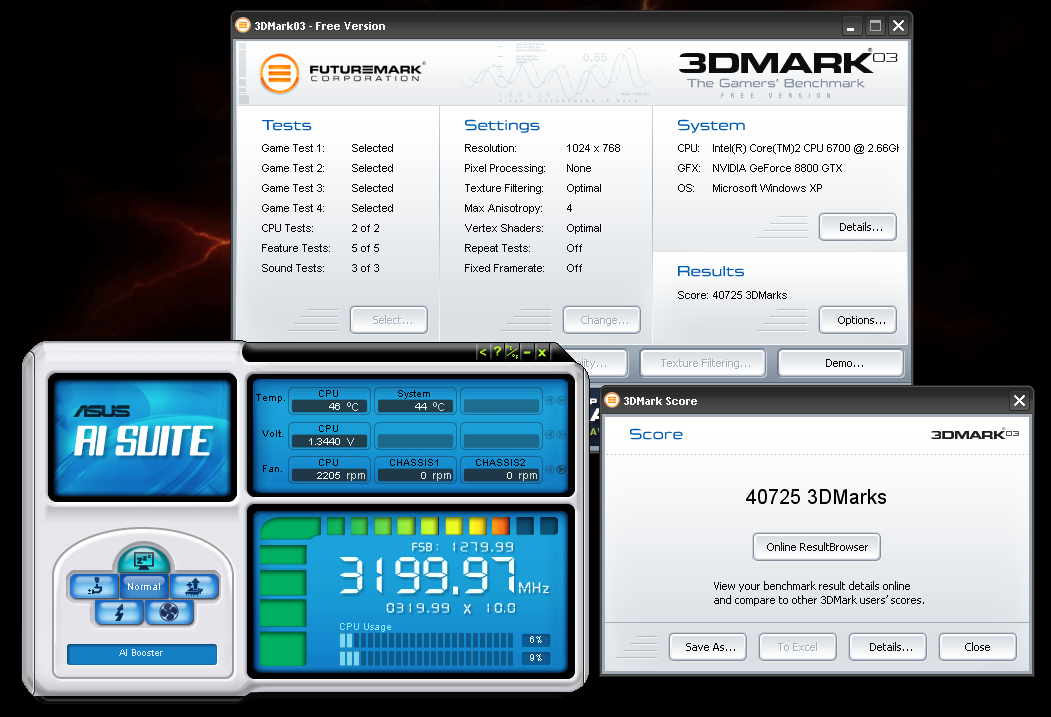Click the CHASSIS1 fan reading
This screenshot has width=1051, height=717.
tap(415, 476)
